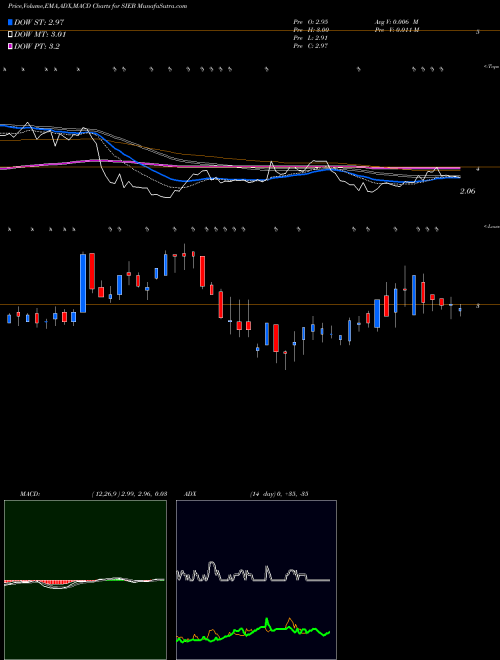
Task: Click the 'Pre O: 2.95' value
Action: coord(311,21)
